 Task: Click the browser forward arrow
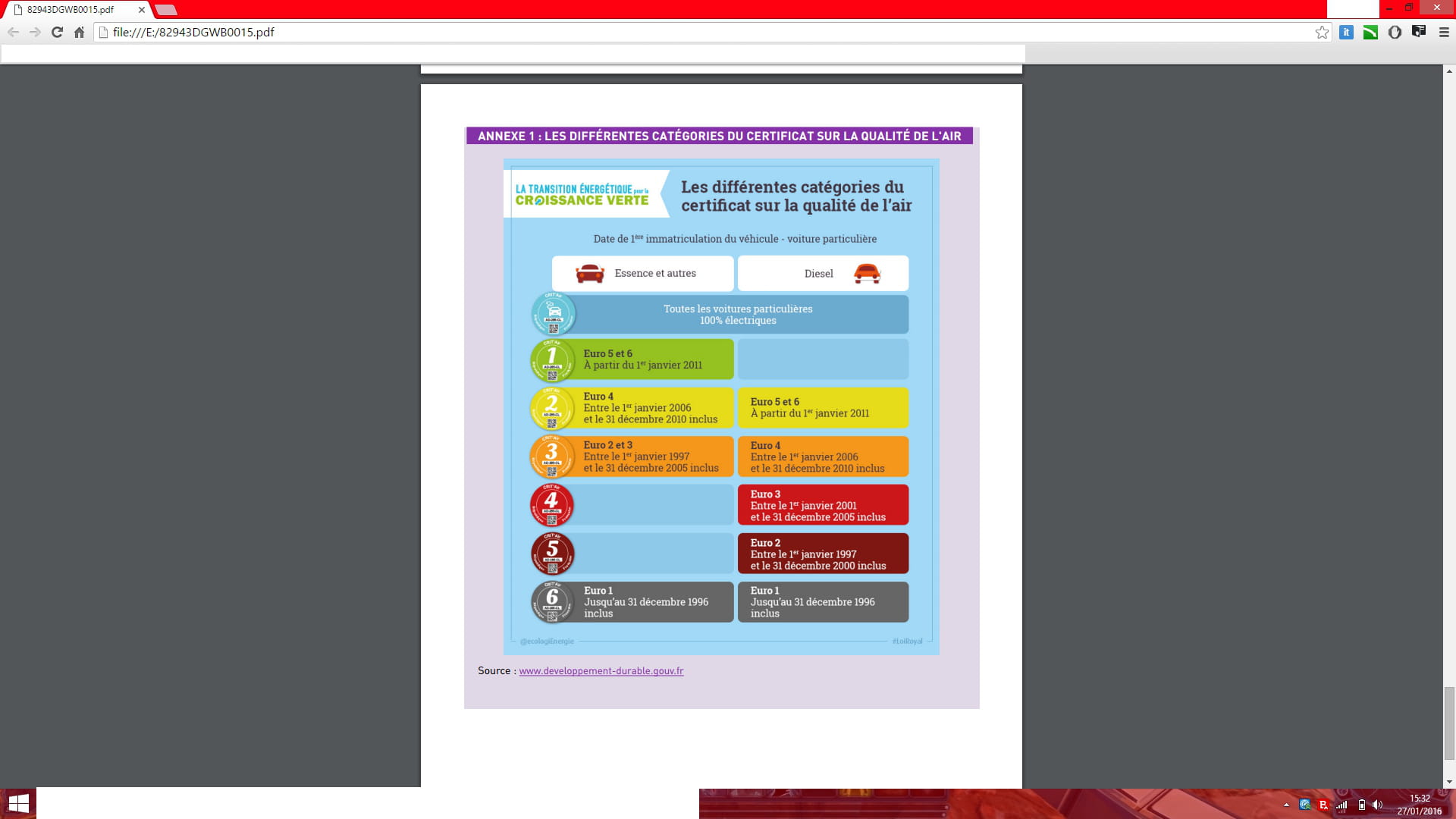35,32
